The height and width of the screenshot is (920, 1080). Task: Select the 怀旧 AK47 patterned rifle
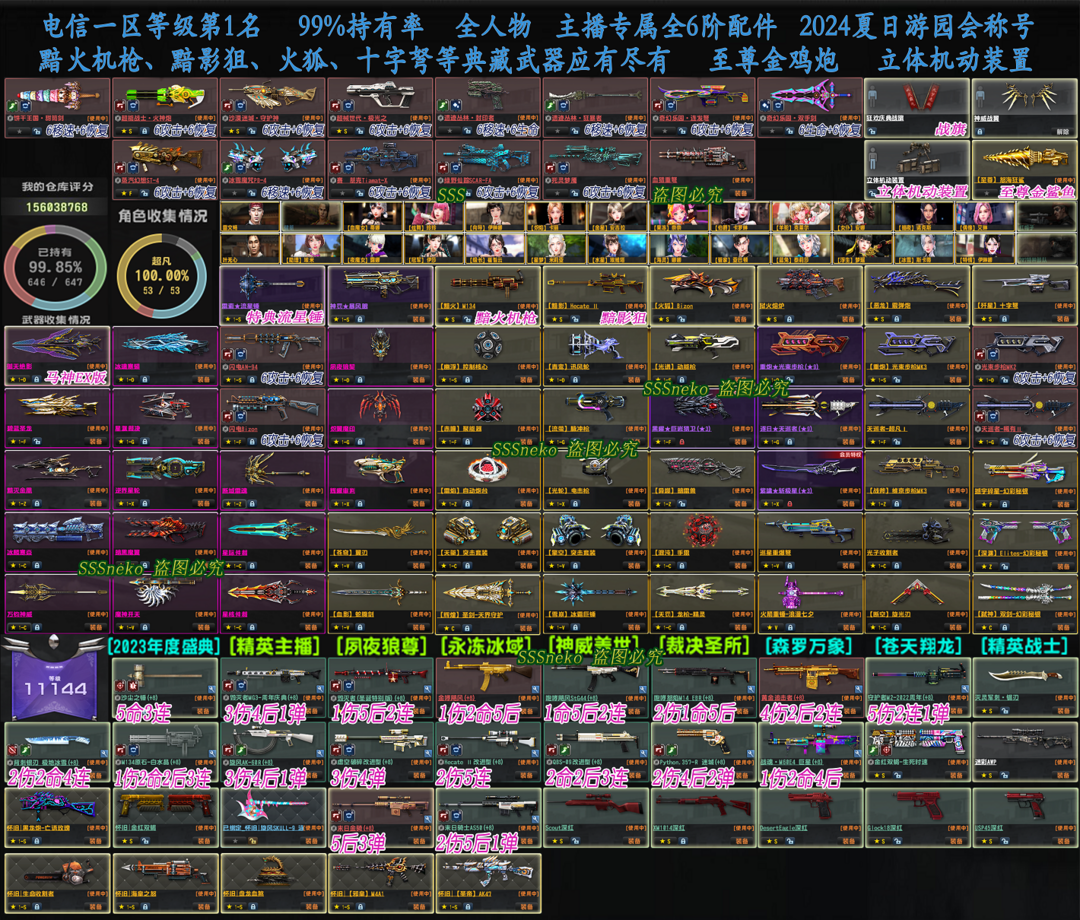click(x=488, y=883)
